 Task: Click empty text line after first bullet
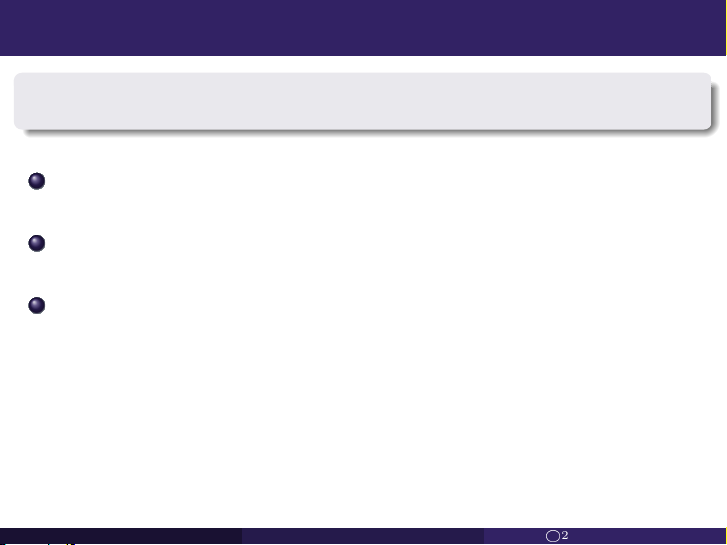click(371, 181)
